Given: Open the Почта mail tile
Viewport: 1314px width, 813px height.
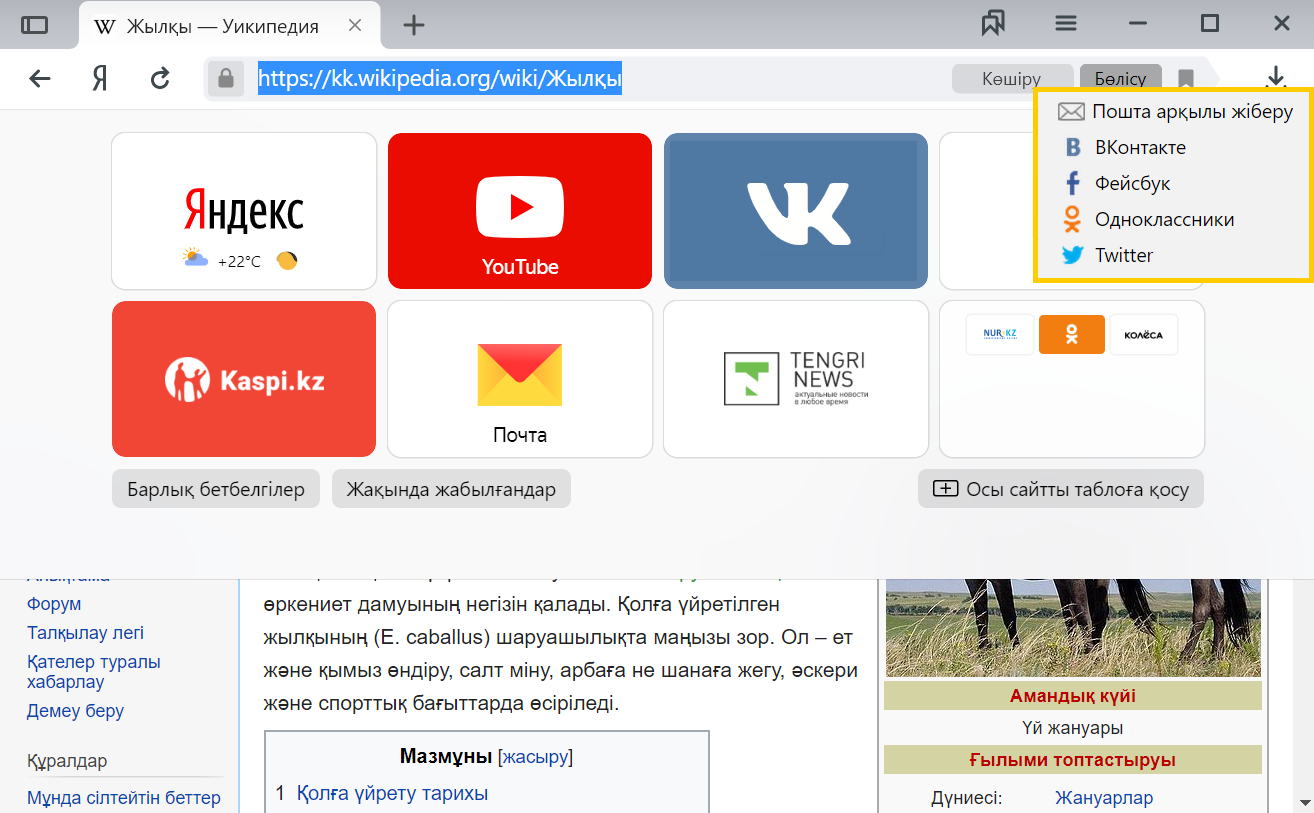Looking at the screenshot, I should [520, 379].
